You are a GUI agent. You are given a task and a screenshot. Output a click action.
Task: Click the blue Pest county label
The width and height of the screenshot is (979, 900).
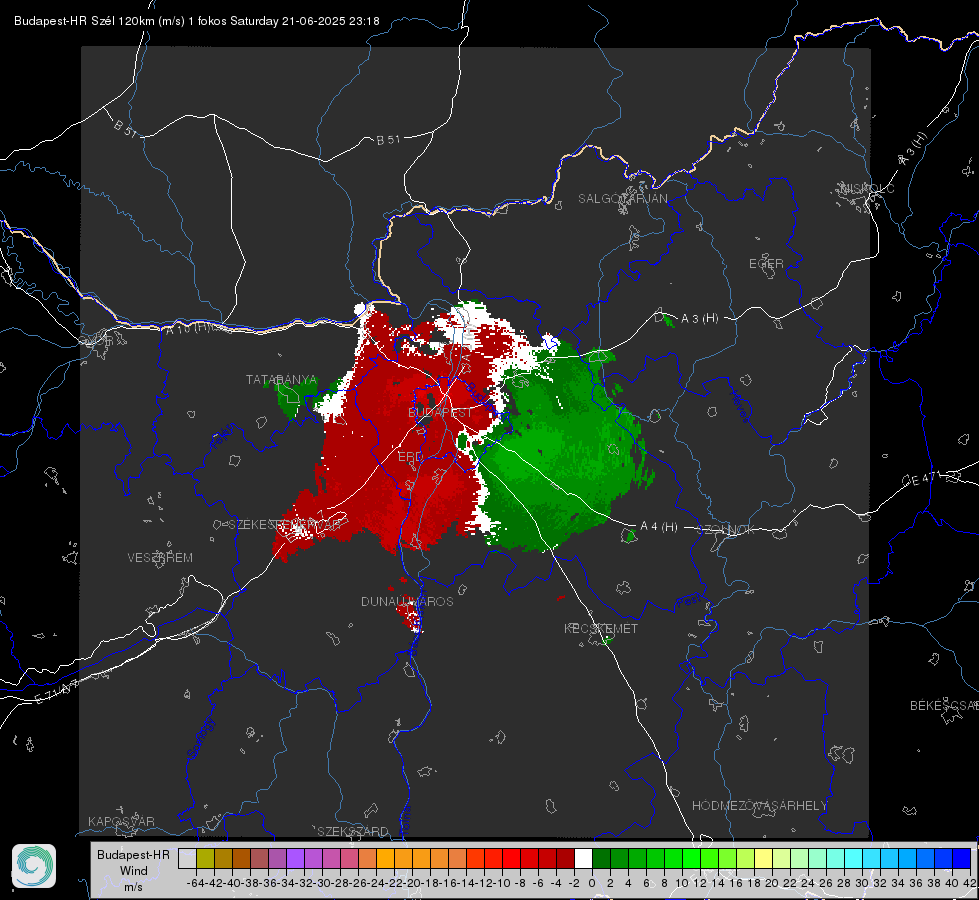[689, 602]
